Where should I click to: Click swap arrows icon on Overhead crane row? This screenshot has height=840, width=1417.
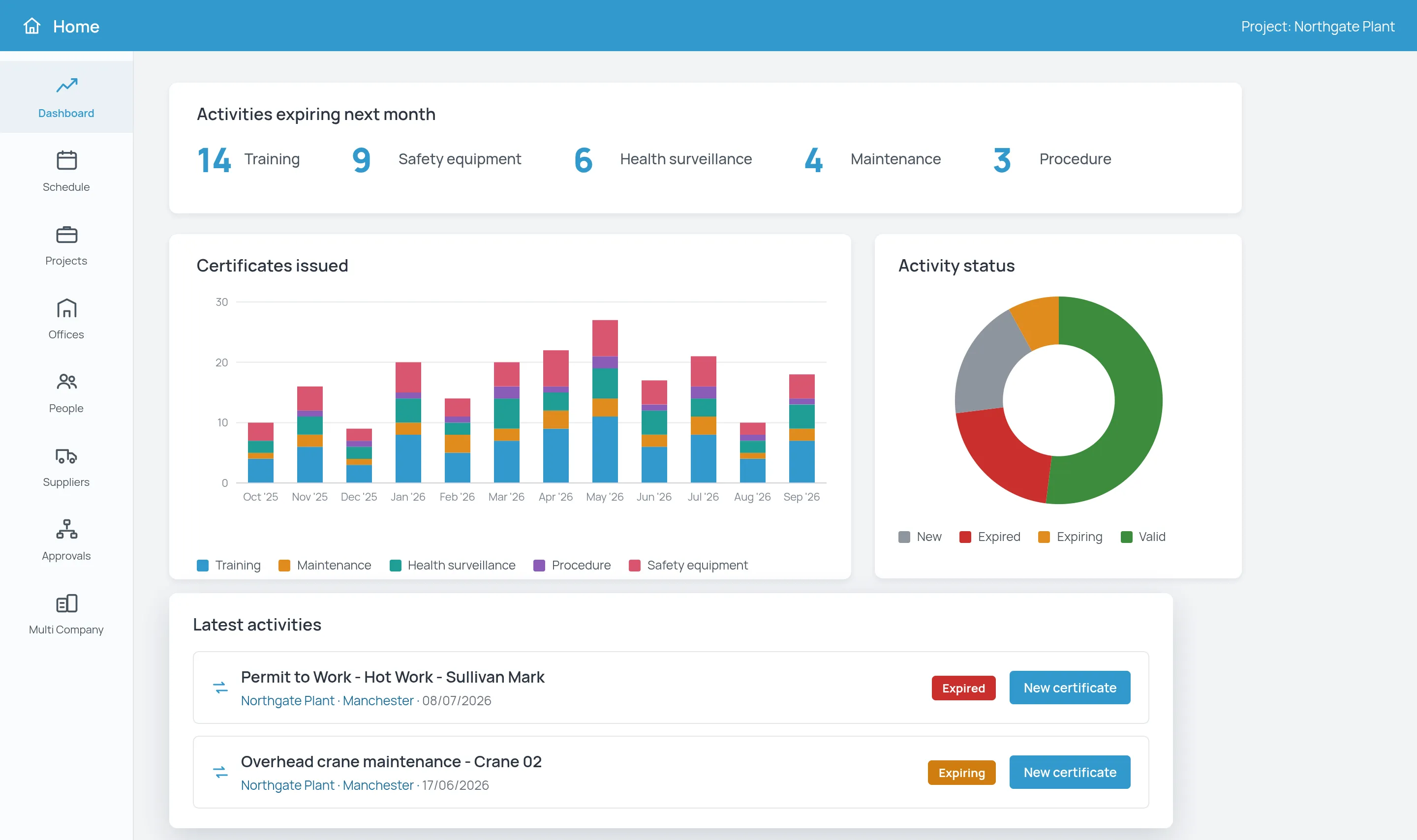click(x=220, y=772)
